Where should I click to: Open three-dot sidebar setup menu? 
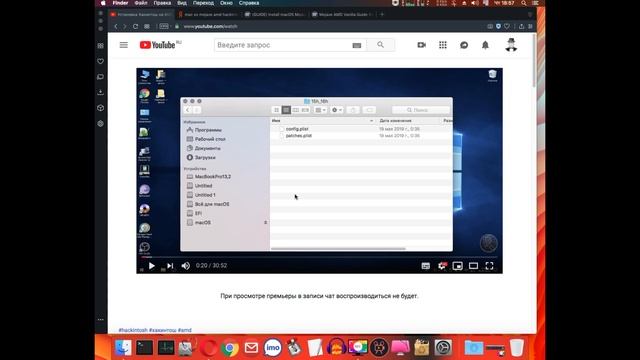point(100,320)
